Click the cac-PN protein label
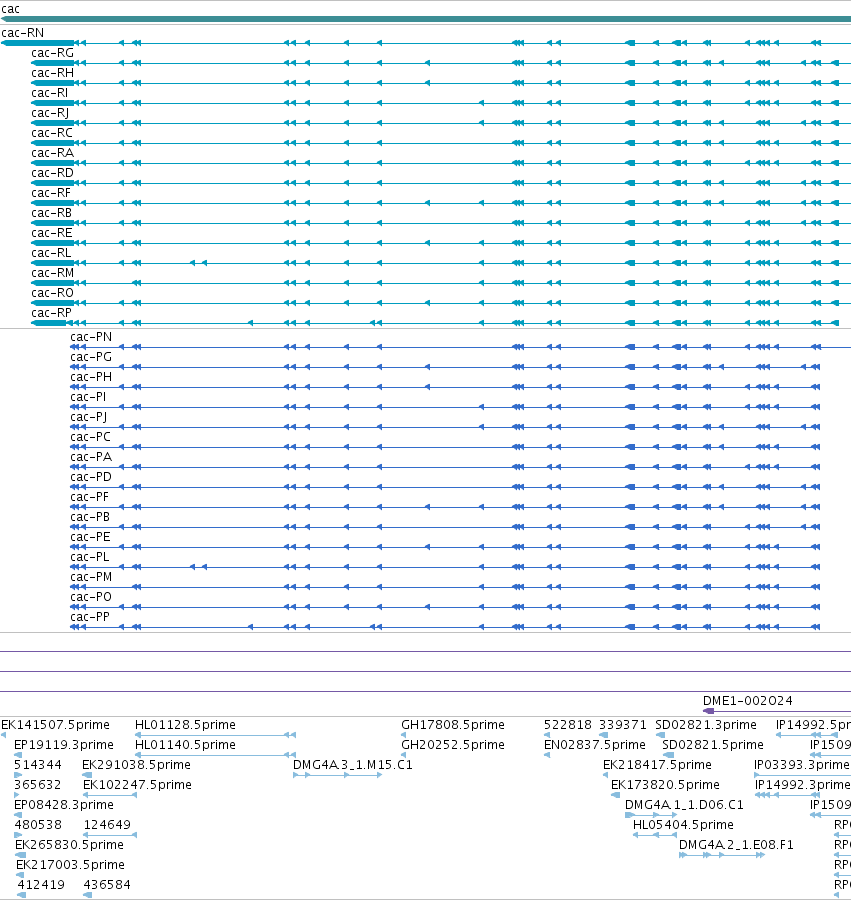This screenshot has height=900, width=851. coord(91,337)
